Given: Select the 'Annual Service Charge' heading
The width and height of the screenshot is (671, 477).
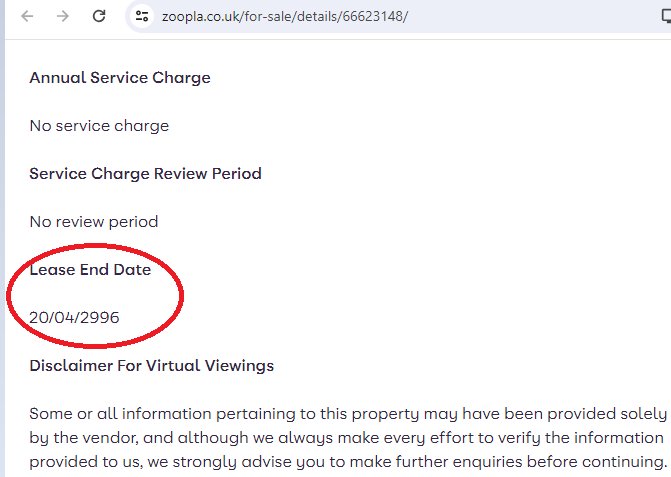Looking at the screenshot, I should coord(120,78).
